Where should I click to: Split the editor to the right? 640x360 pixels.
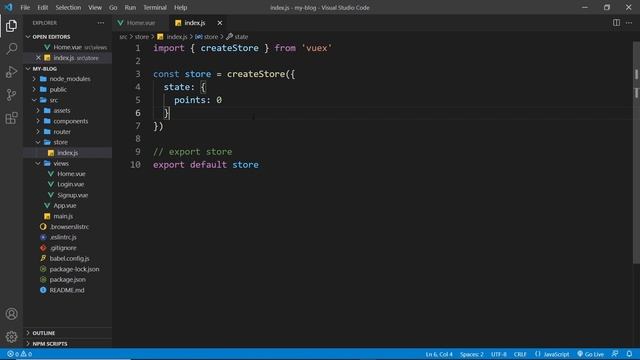[616, 23]
